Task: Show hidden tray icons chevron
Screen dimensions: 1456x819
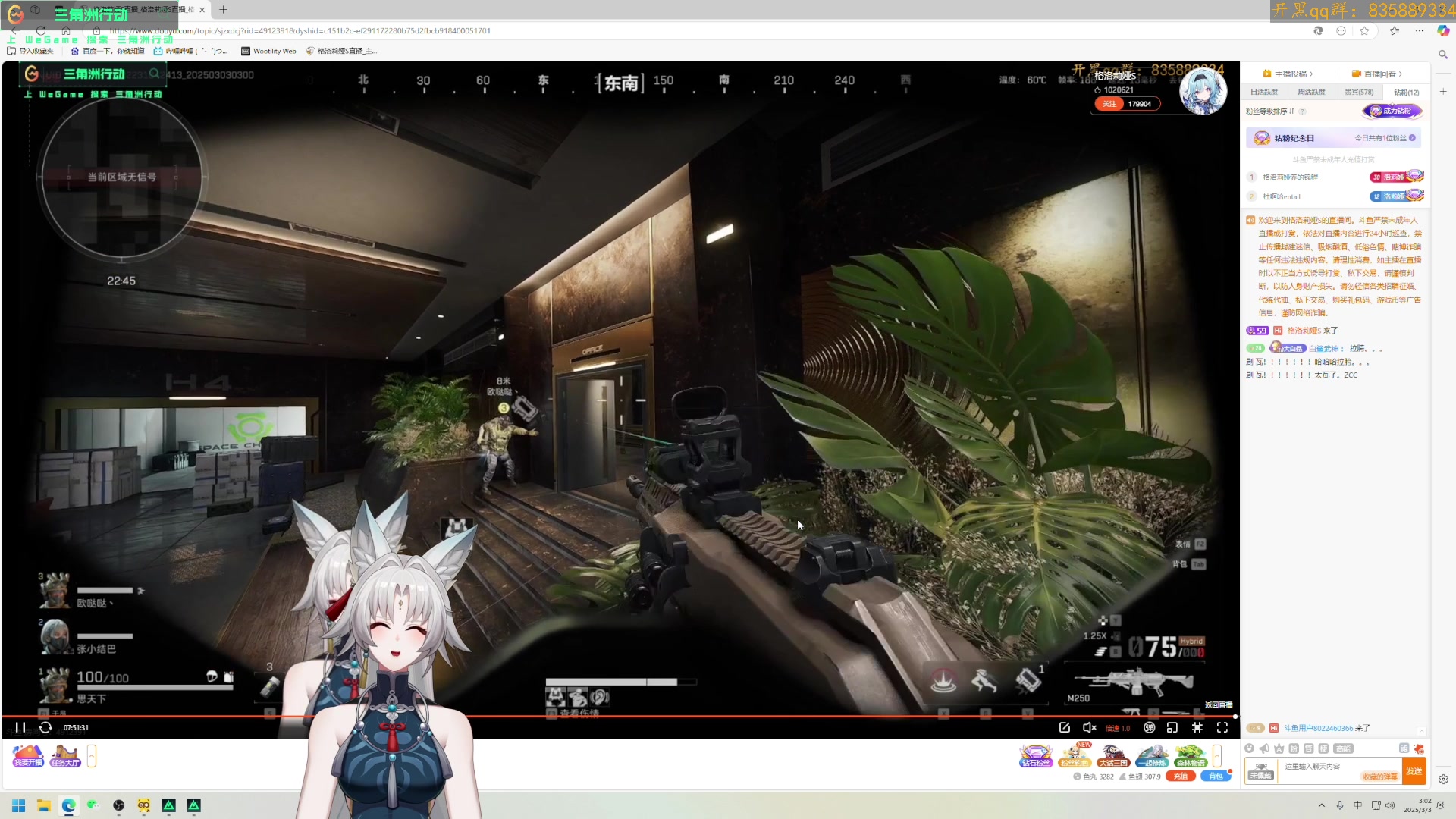Action: (1322, 805)
